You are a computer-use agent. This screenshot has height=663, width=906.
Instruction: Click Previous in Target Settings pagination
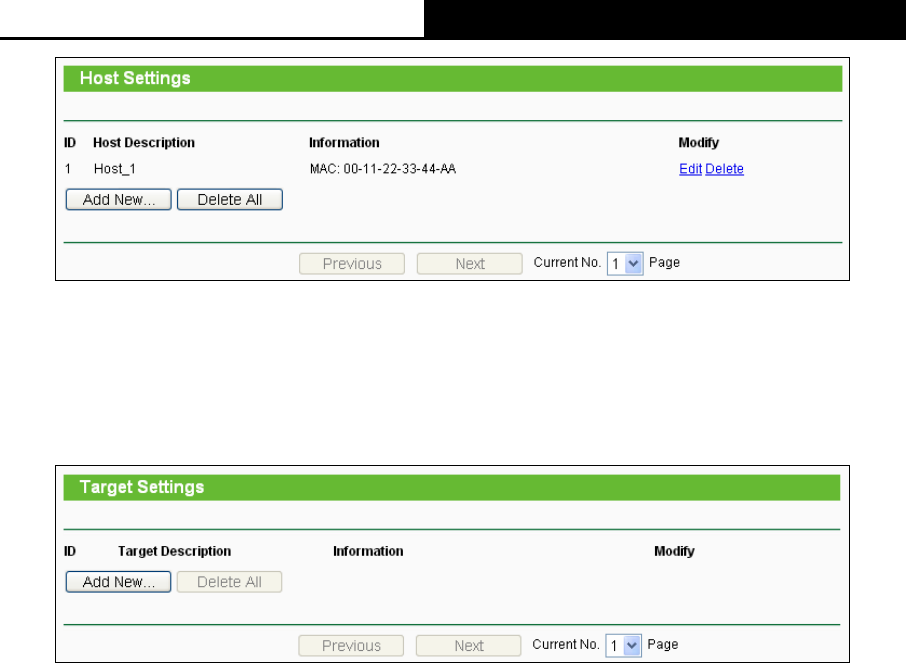(351, 646)
